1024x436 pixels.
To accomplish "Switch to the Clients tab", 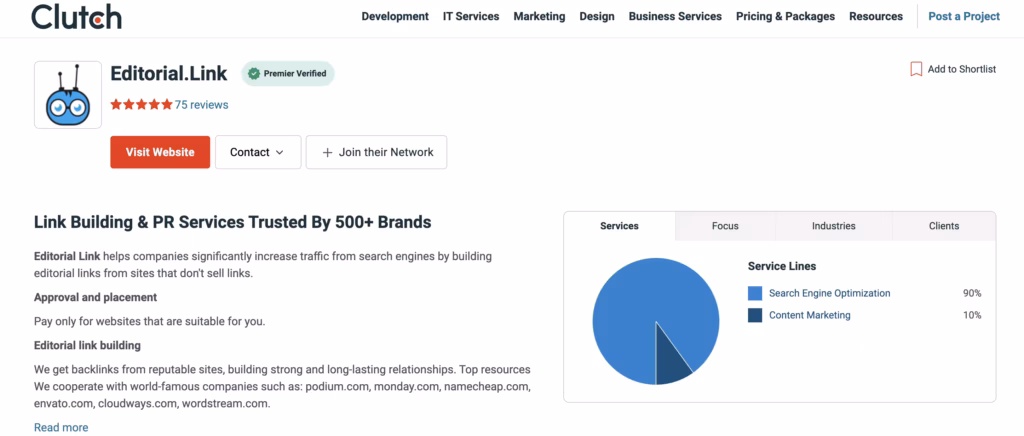I will pyautogui.click(x=944, y=226).
